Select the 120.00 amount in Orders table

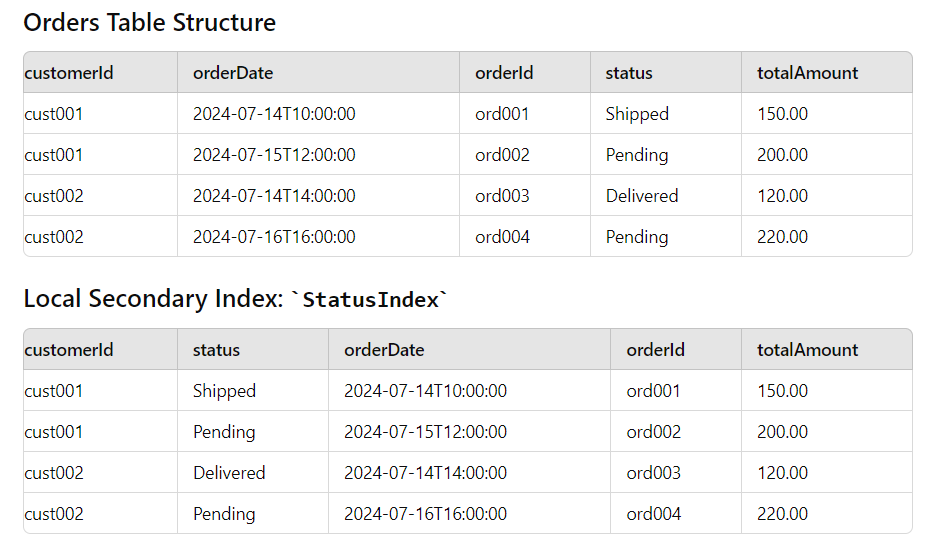coord(782,196)
